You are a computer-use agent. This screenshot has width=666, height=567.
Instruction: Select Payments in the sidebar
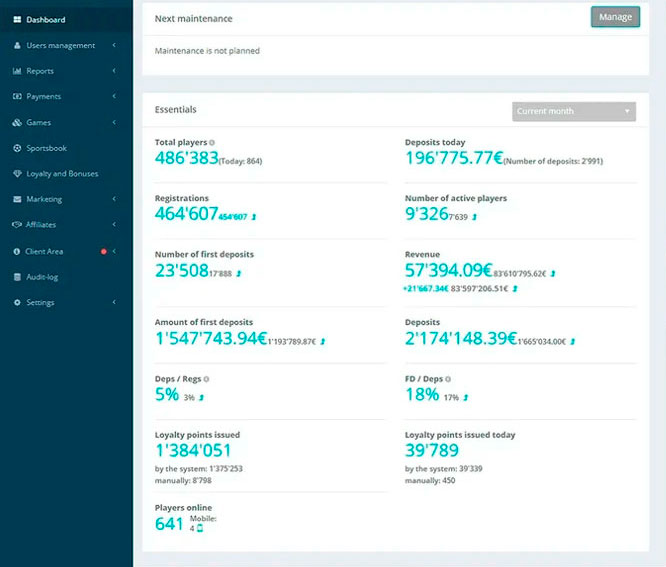66,96
